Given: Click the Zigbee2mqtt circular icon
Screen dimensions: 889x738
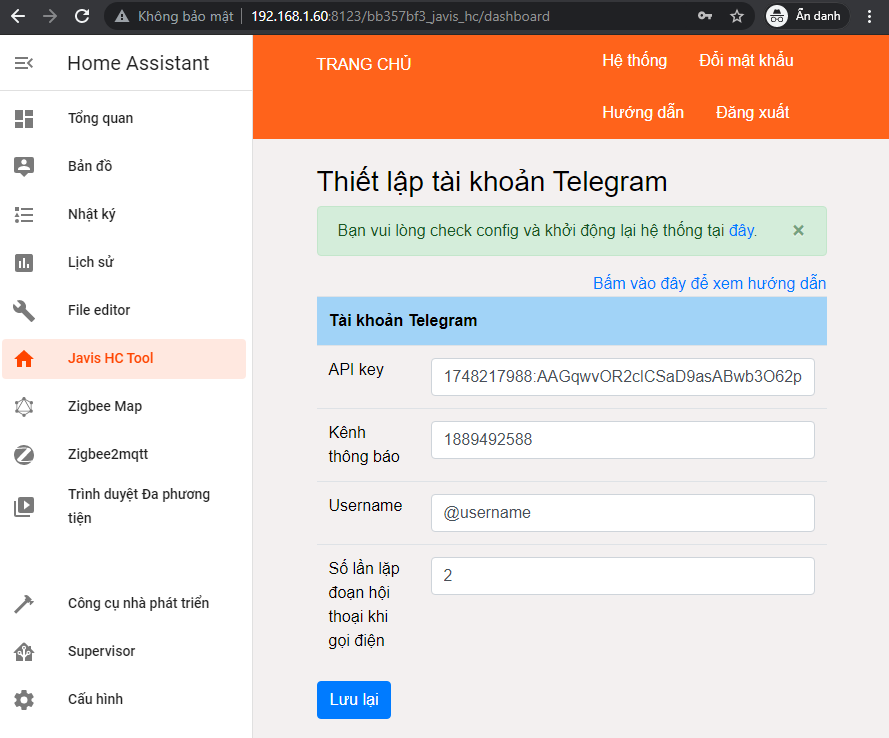Looking at the screenshot, I should coord(24,455).
